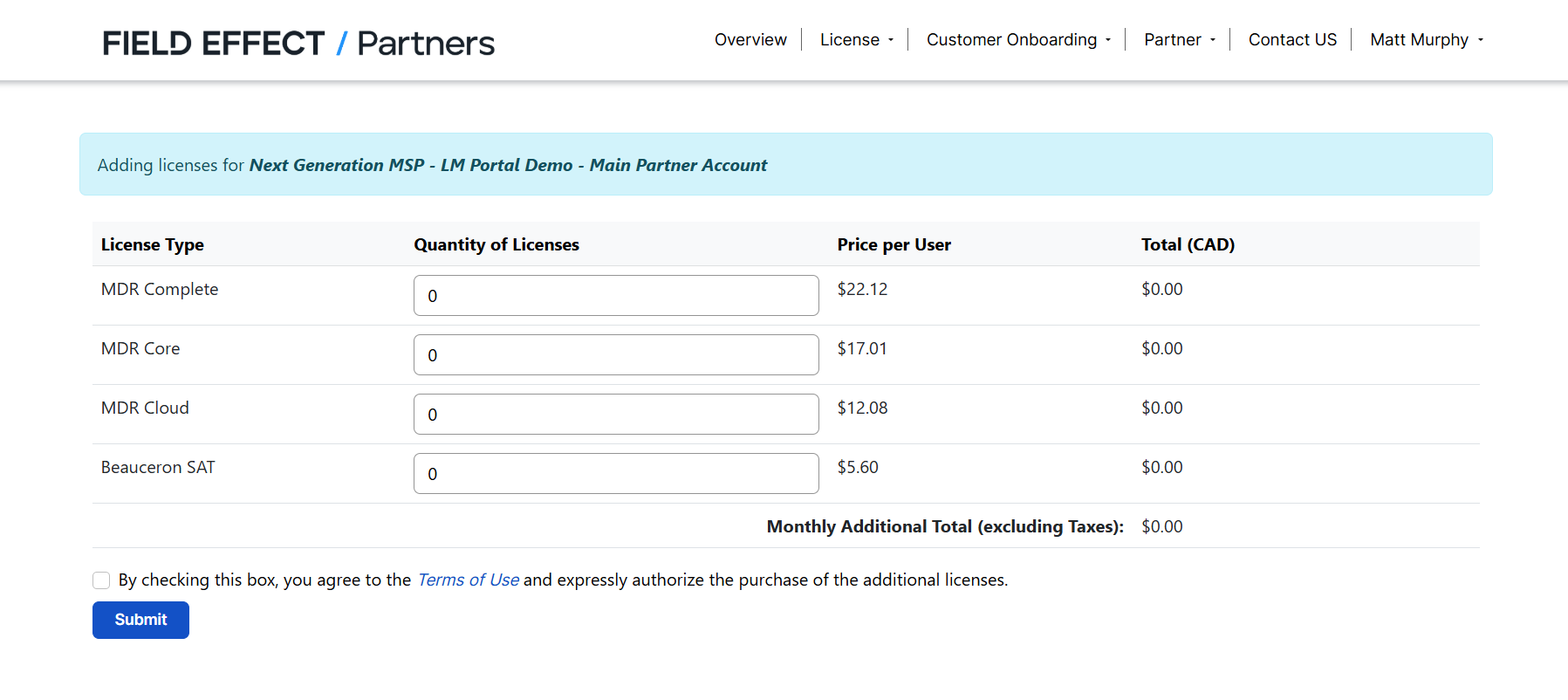
Task: Select the MDR Core license label
Action: coord(140,348)
